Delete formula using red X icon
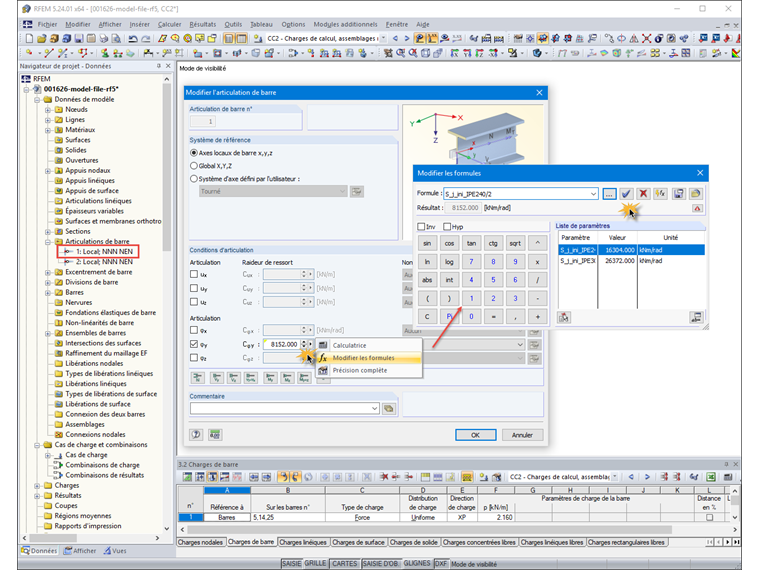This screenshot has width=760, height=570. pyautogui.click(x=643, y=194)
